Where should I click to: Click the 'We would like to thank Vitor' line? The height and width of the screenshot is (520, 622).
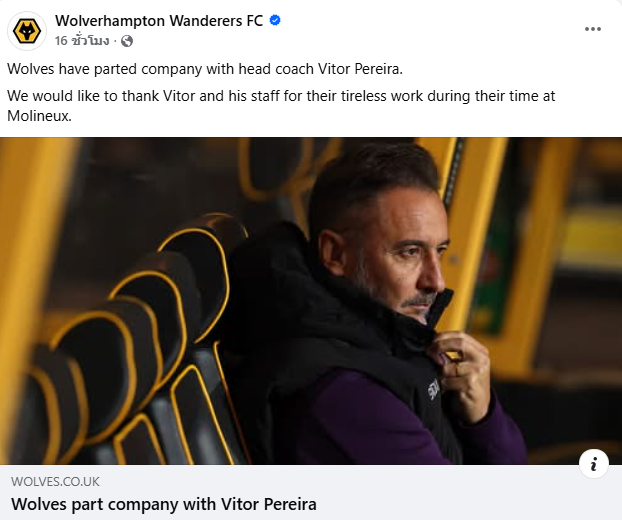150,96
